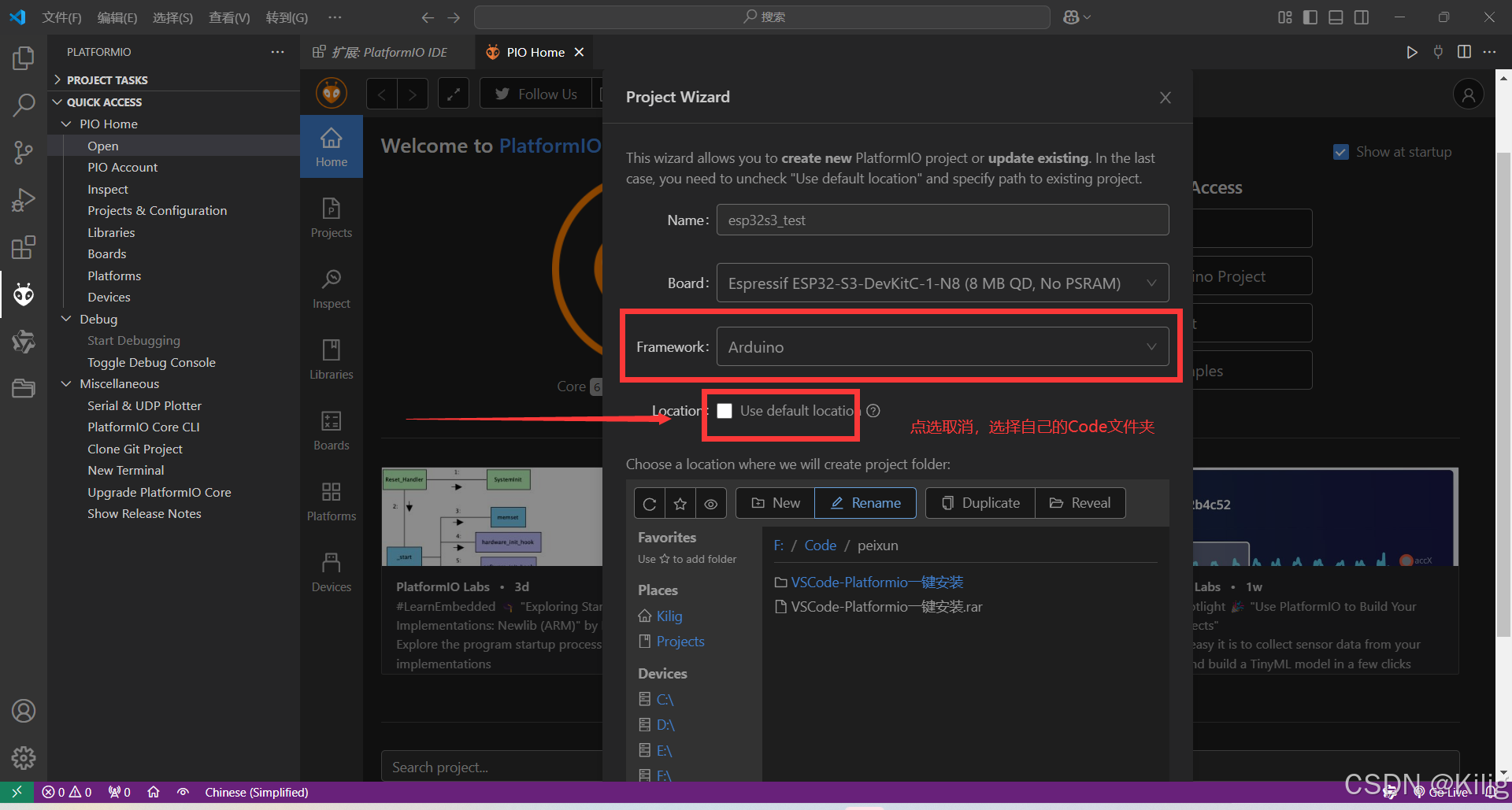Open the PLATFORMIO panel more actions menu

click(x=278, y=52)
